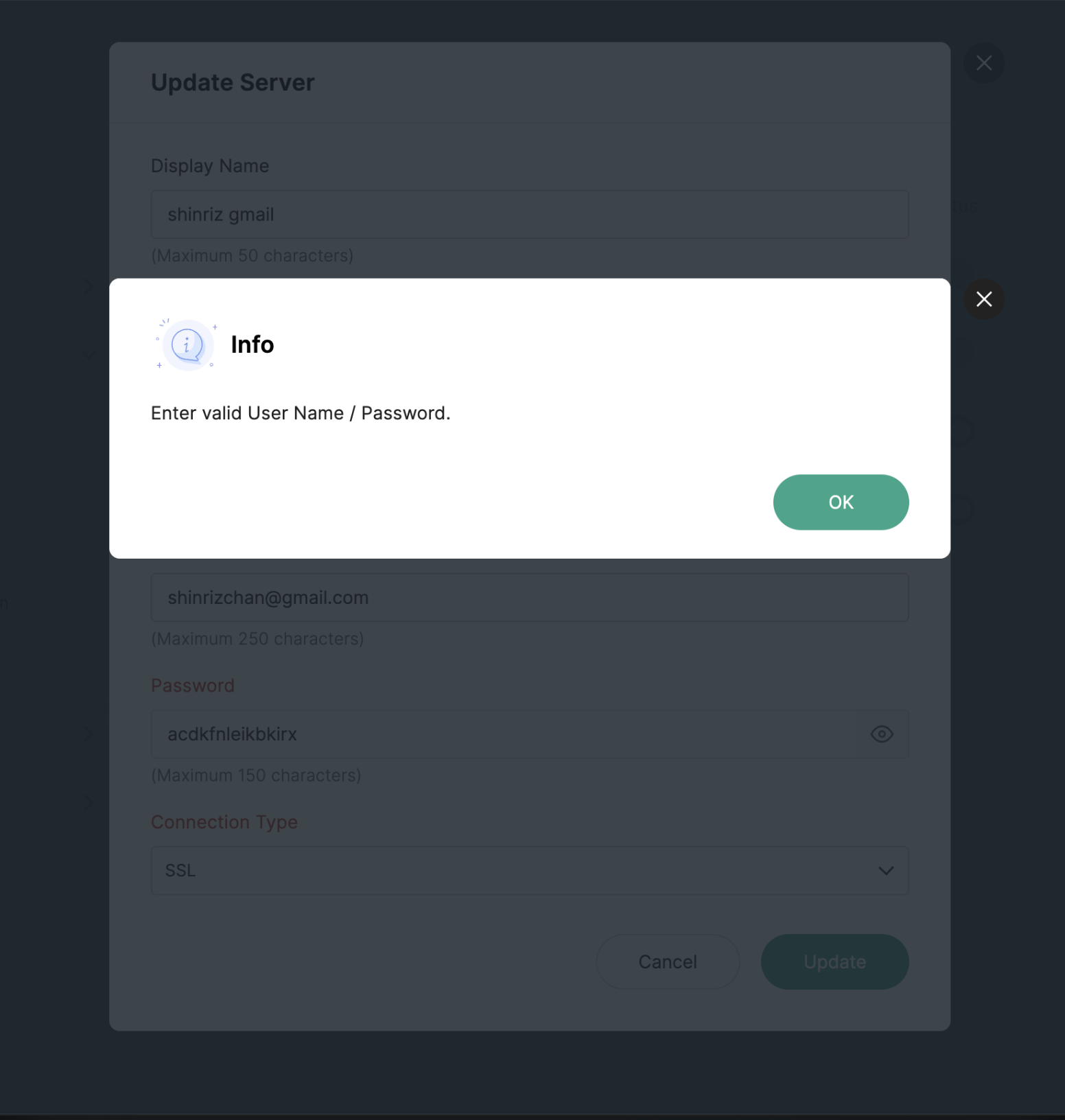Screen dimensions: 1065x1120
Task: Click the 'Enter valid User Name / Password' message
Action: (300, 413)
